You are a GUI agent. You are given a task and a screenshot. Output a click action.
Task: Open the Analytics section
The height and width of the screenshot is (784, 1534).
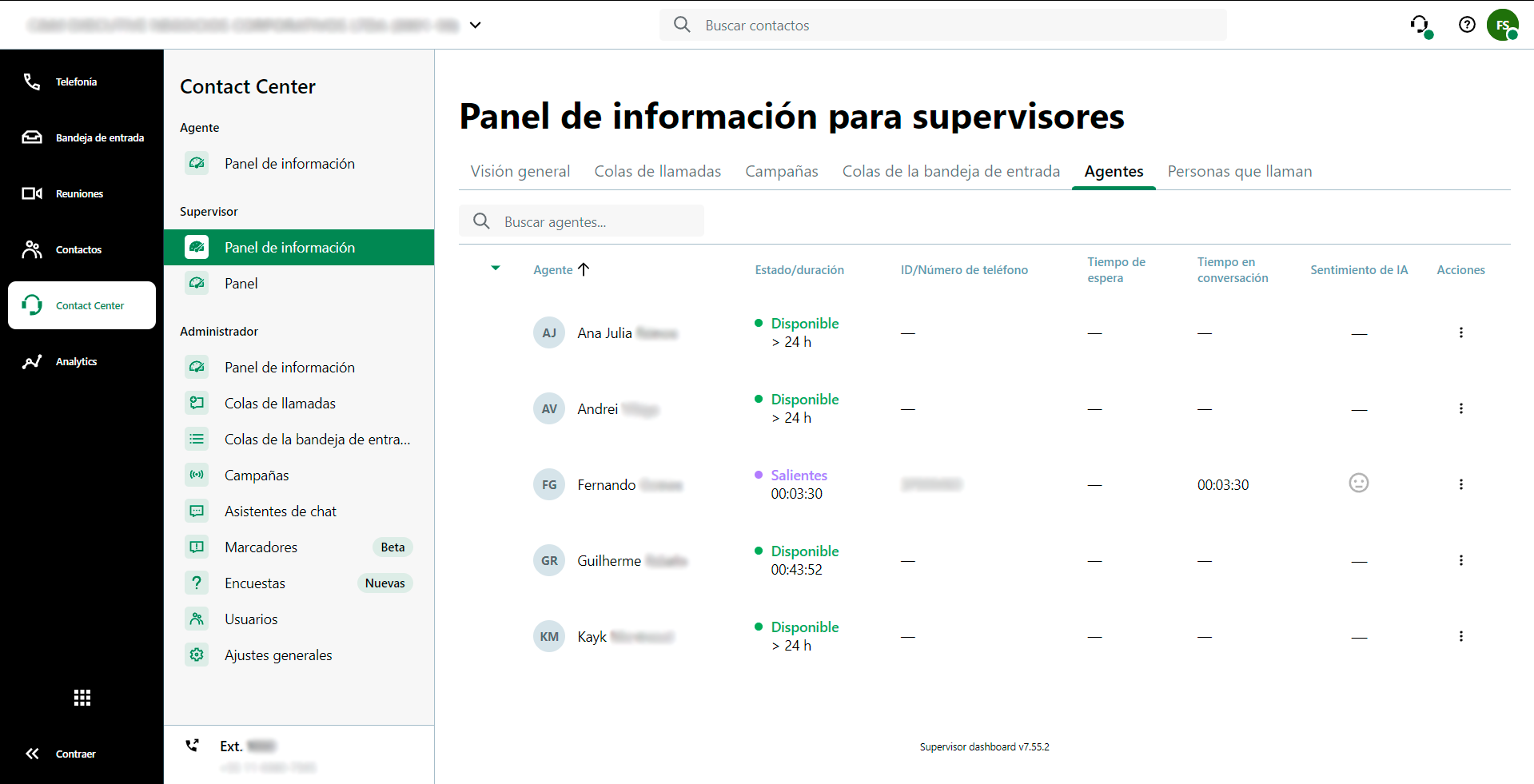point(32,361)
